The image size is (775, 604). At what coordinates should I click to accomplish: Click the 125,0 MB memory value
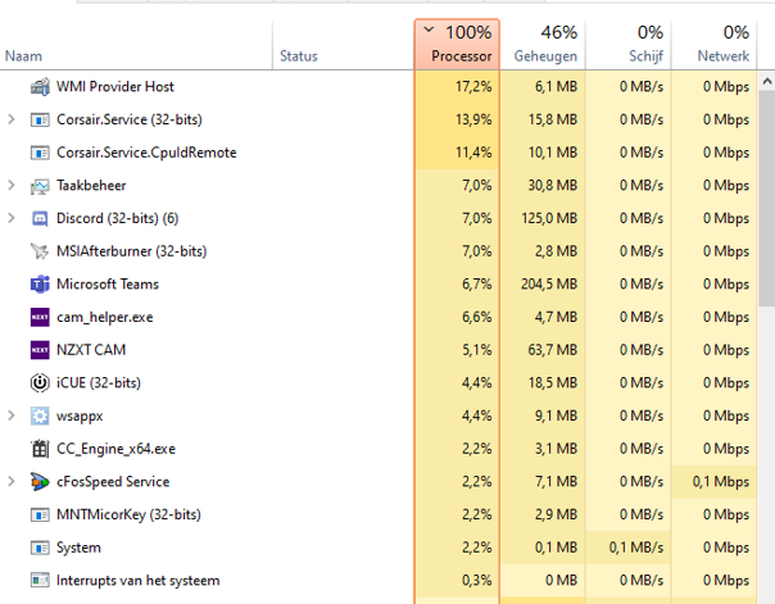(549, 218)
